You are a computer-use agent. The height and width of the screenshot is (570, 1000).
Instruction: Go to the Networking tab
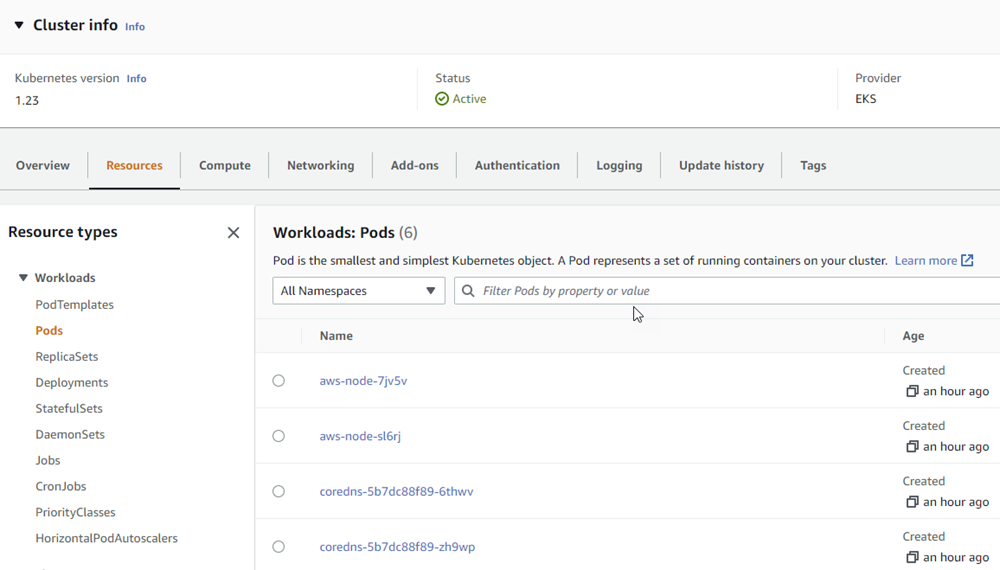321,165
